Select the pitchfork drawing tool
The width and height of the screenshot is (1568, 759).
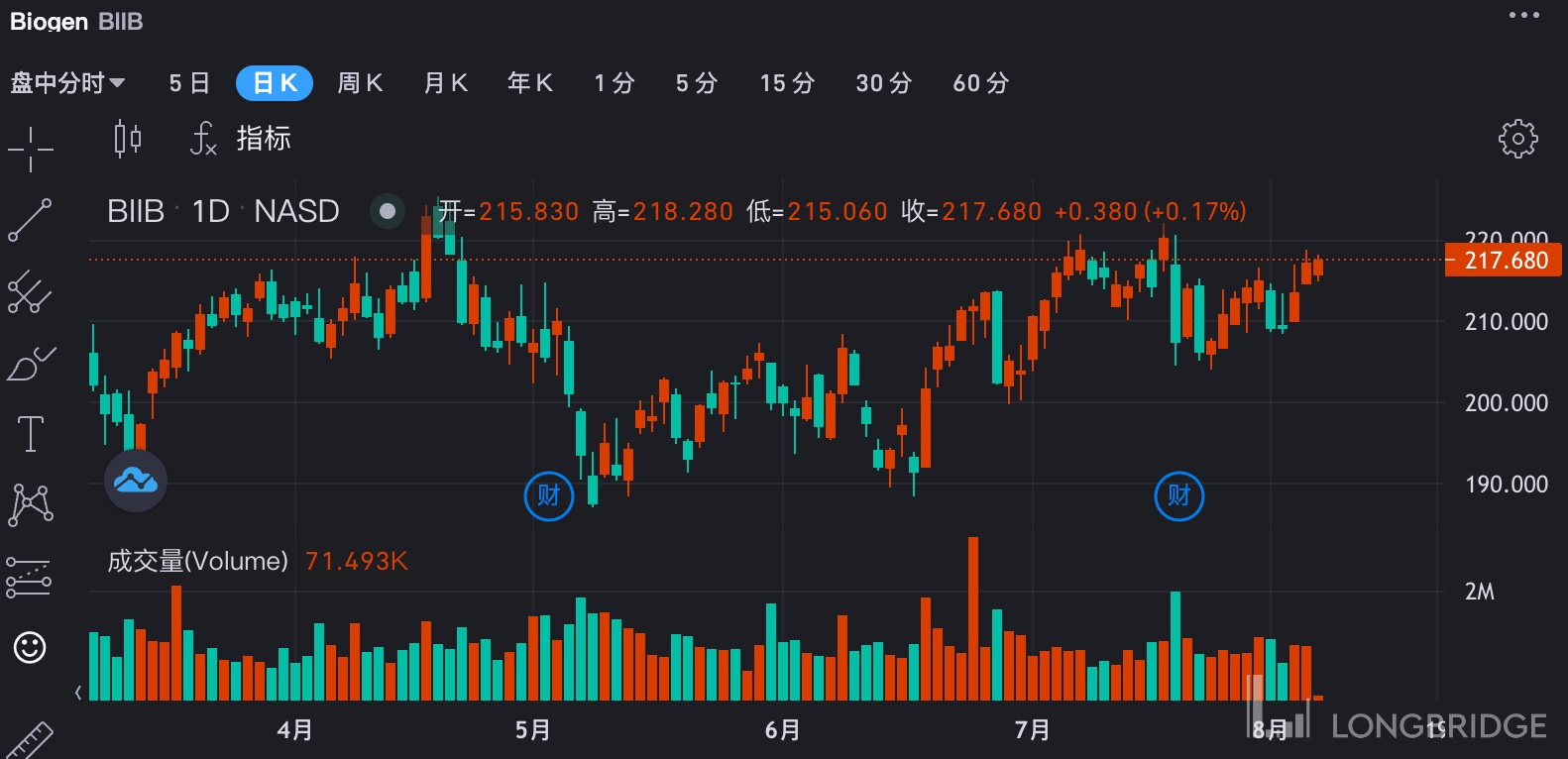30,292
